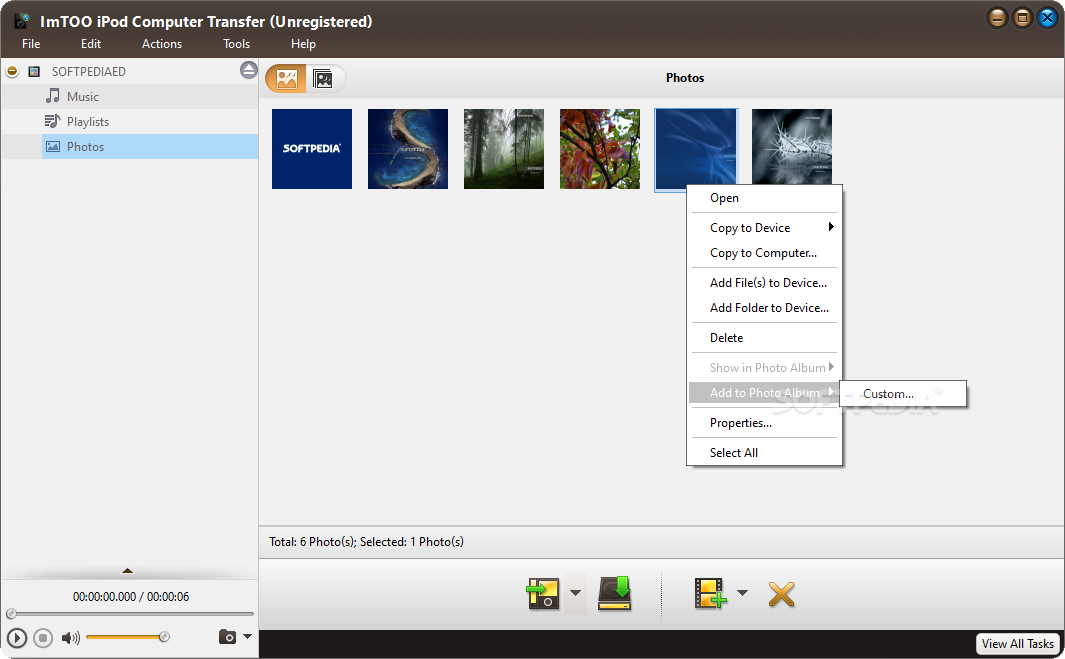Choose Select All from context menu
Image resolution: width=1065 pixels, height=659 pixels.
point(764,452)
